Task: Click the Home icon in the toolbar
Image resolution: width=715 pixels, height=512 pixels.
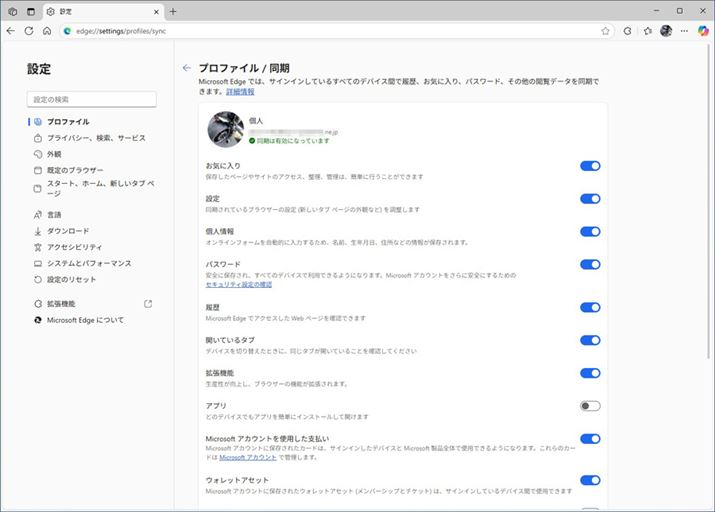Action: click(x=47, y=31)
